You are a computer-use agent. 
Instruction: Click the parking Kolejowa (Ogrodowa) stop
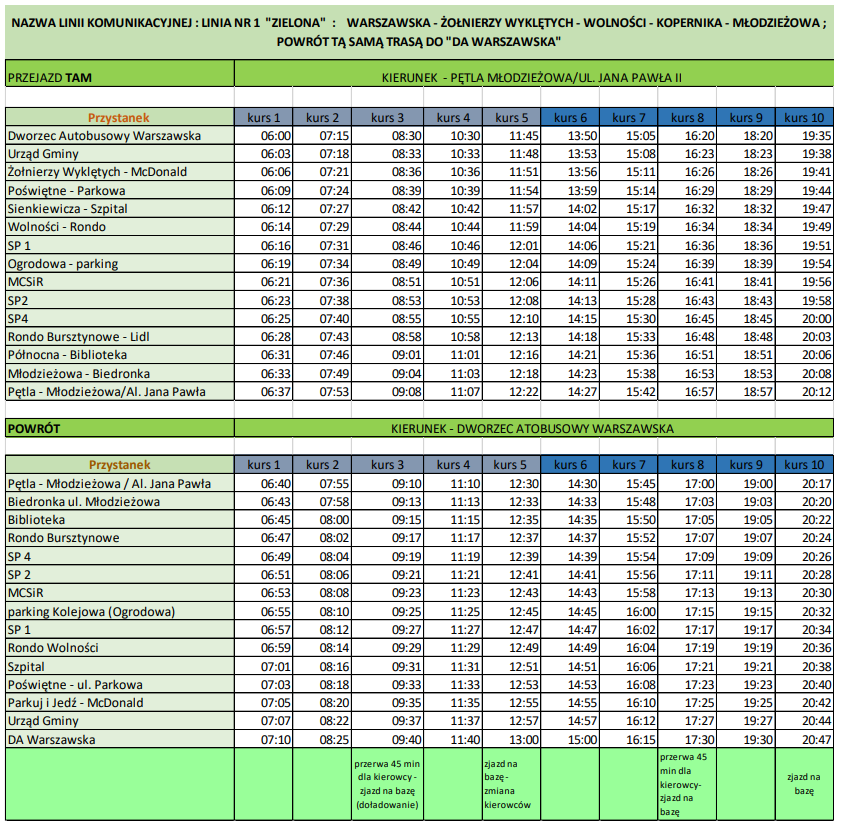pos(91,611)
